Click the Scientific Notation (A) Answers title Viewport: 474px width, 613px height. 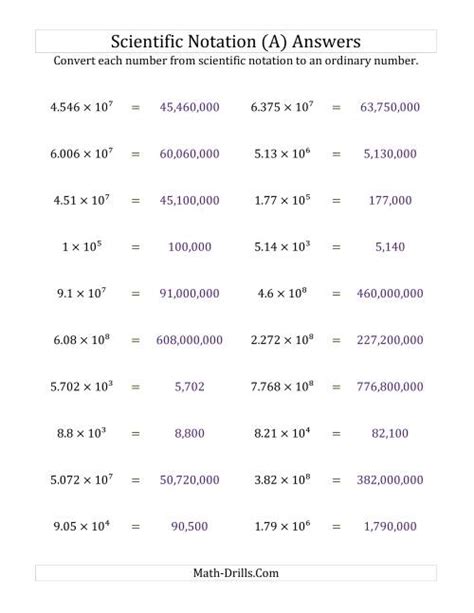pos(235,42)
